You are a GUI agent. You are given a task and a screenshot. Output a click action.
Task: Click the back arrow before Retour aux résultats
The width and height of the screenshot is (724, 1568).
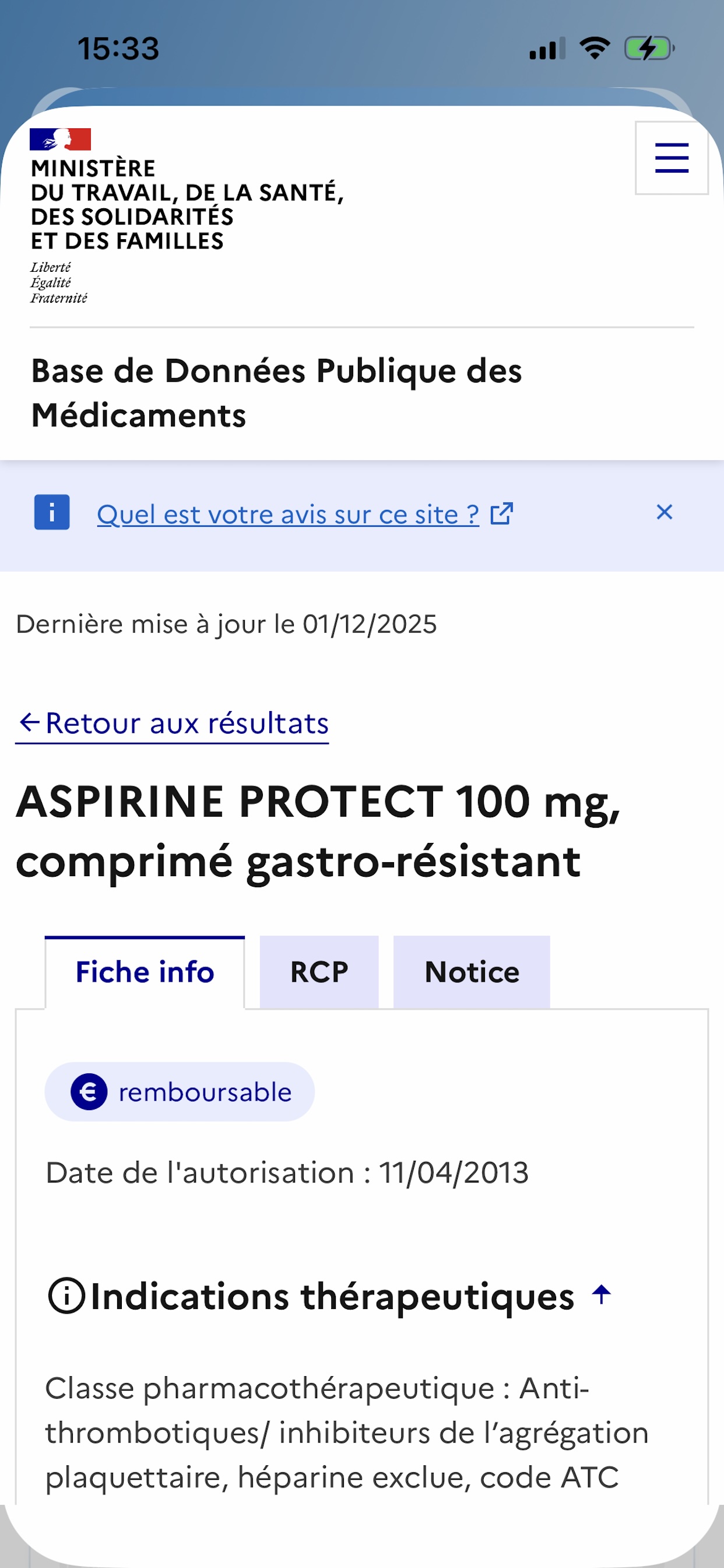click(29, 723)
